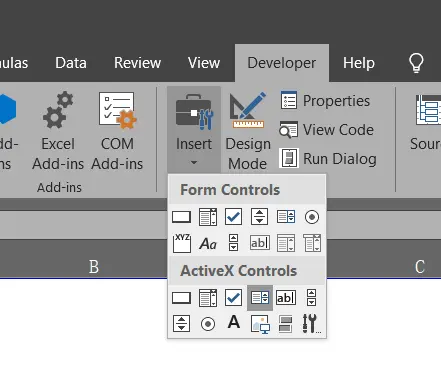Collapse the Insert controls dropdown
Viewport: 441px width, 381px height.
click(x=194, y=128)
